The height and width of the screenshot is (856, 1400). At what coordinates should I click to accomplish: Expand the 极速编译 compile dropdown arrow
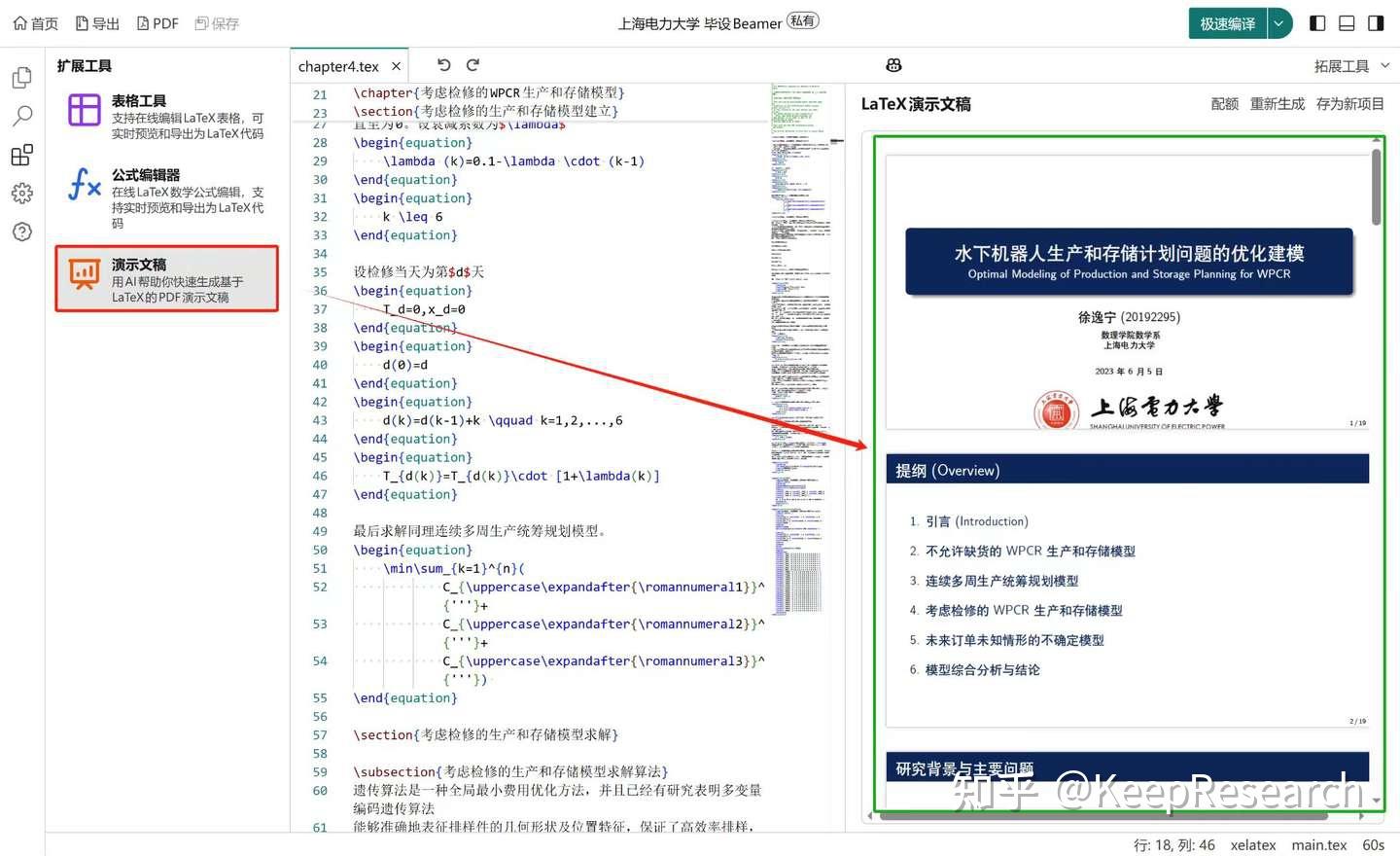[1277, 22]
